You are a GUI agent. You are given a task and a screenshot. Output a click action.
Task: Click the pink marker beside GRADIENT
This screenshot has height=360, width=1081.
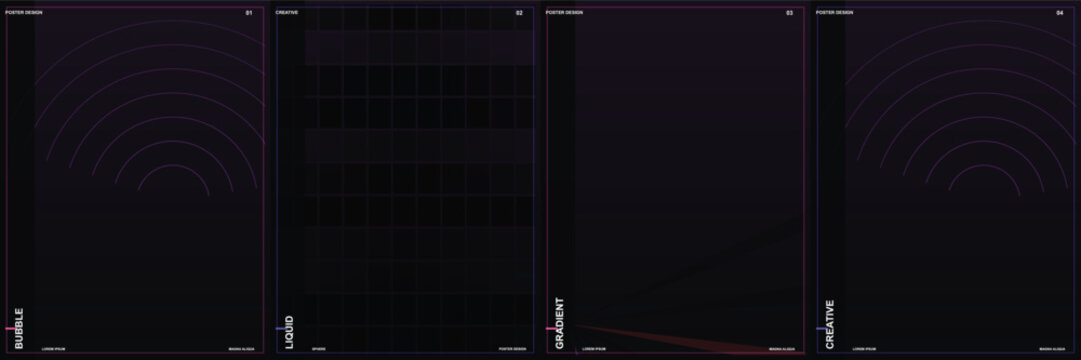(x=550, y=328)
